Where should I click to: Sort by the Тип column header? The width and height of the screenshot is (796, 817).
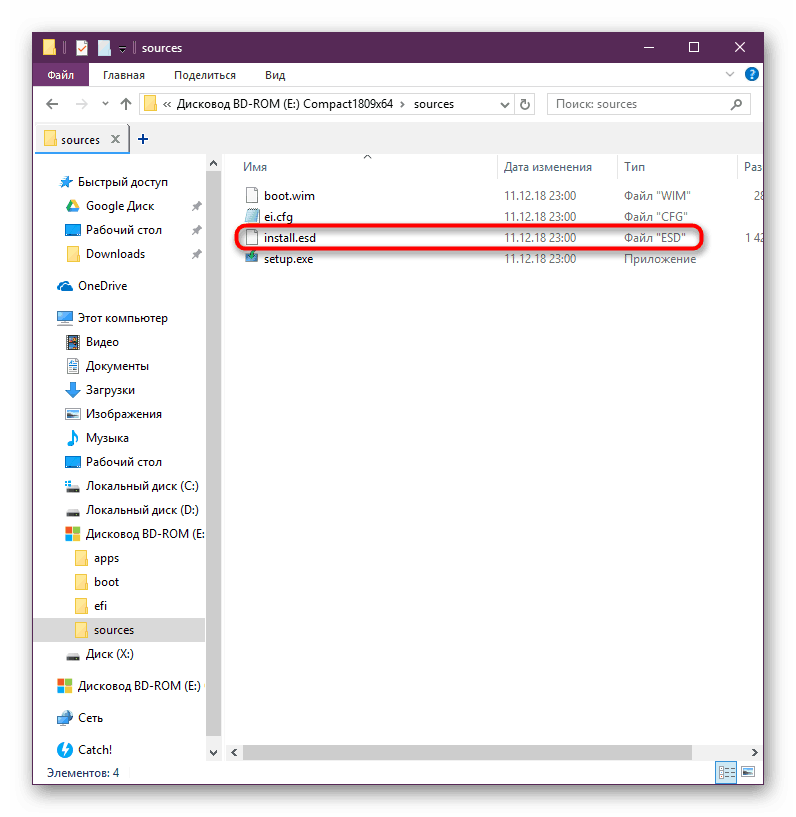634,167
